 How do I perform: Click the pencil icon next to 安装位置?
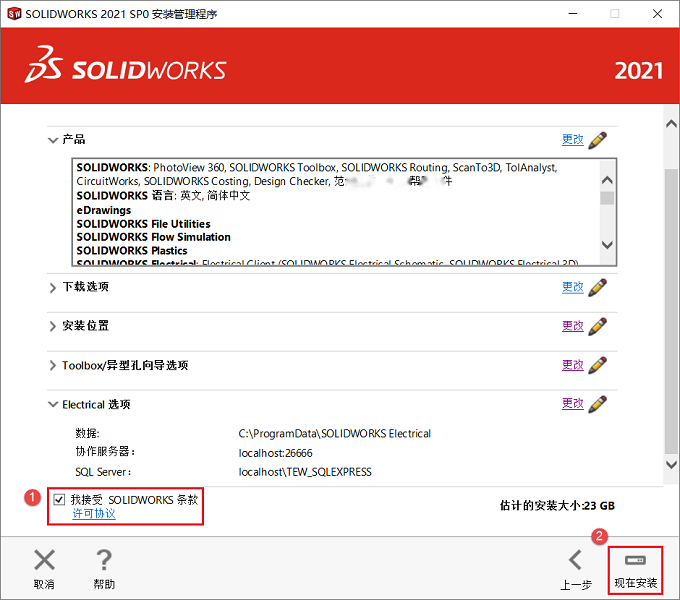click(598, 326)
